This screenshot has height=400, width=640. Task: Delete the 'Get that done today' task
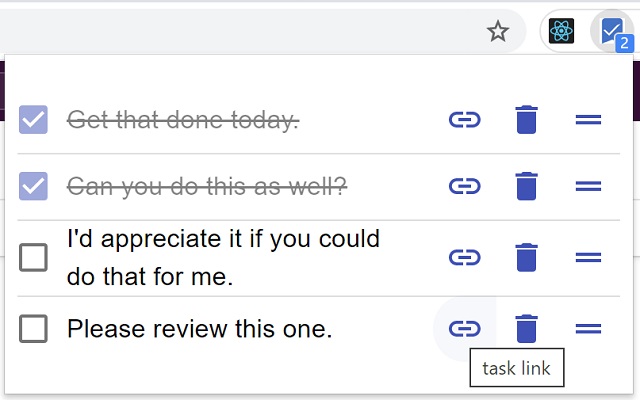[x=526, y=120]
